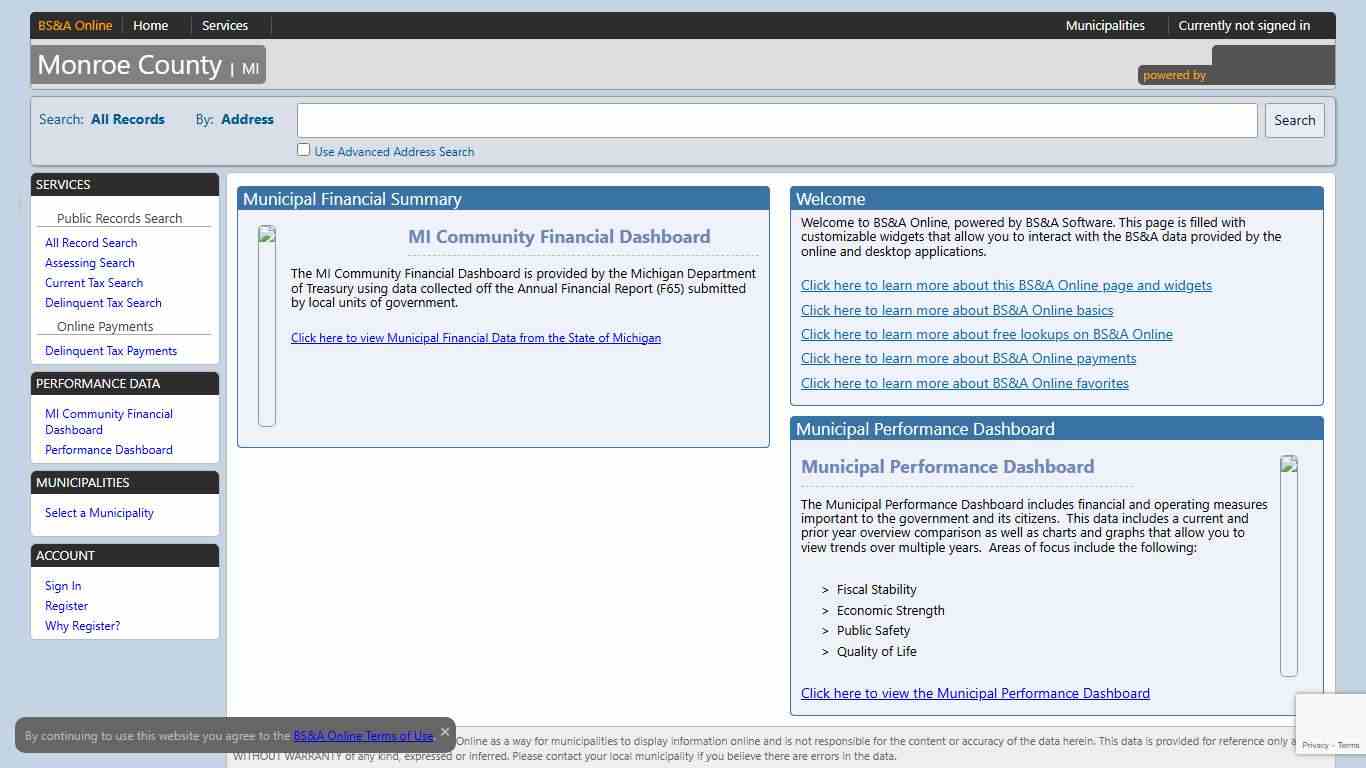Click the reCAPTCHA badge in the corner
The width and height of the screenshot is (1366, 768).
click(1330, 723)
